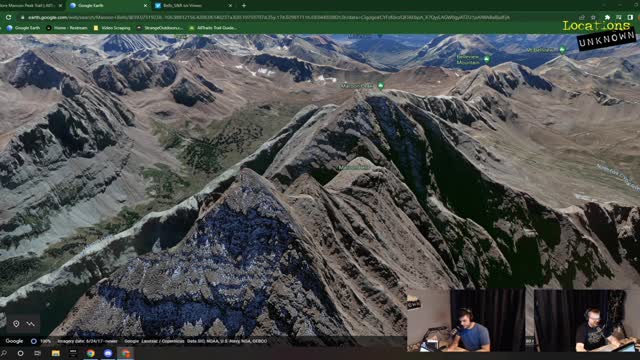Click the share page icon in the address bar
The width and height of the screenshot is (640, 360).
[x=582, y=18]
